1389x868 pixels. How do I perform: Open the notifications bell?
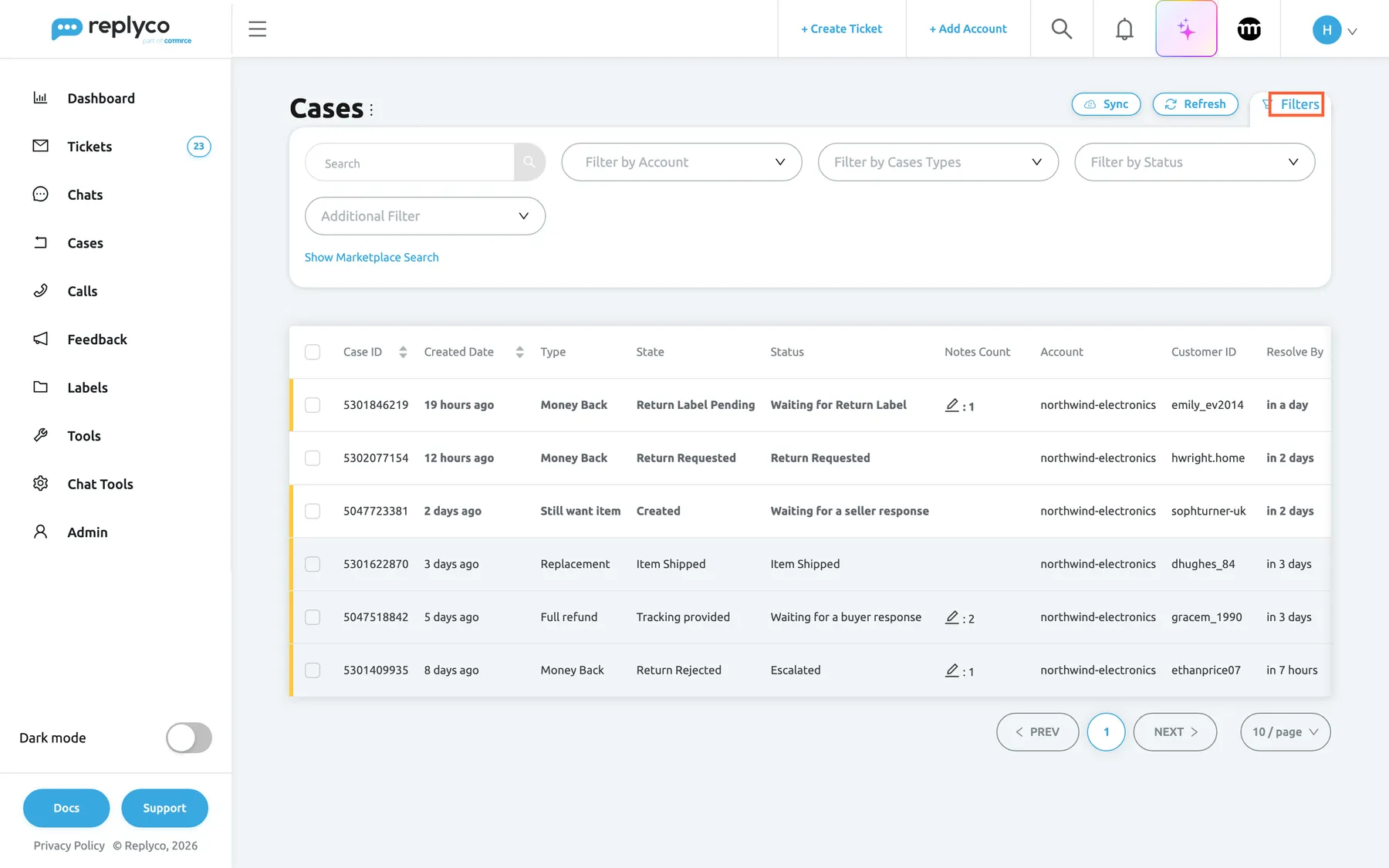[1124, 29]
